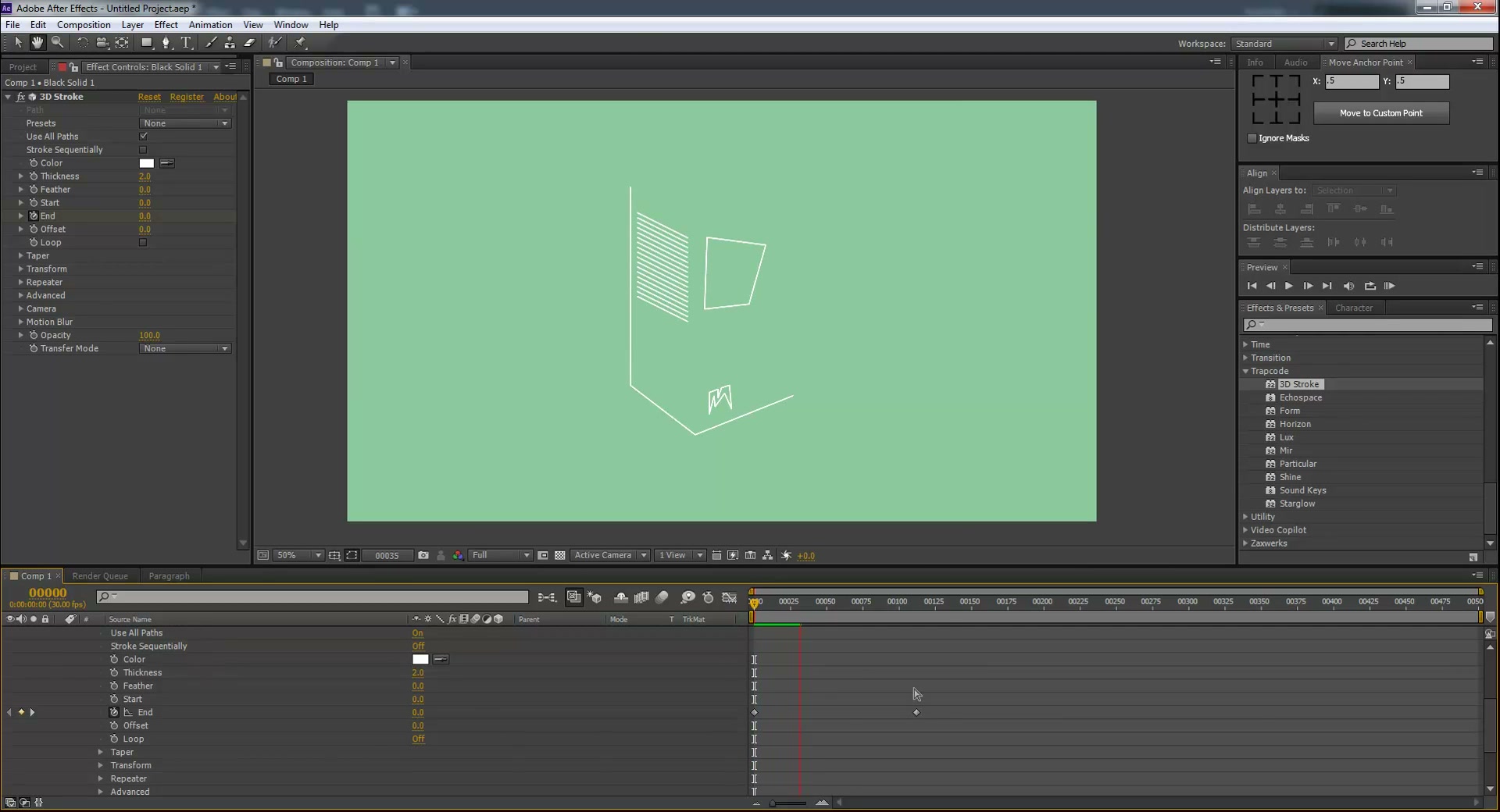This screenshot has height=812, width=1500.
Task: Click the Reset link for 3D Stroke
Action: (149, 97)
